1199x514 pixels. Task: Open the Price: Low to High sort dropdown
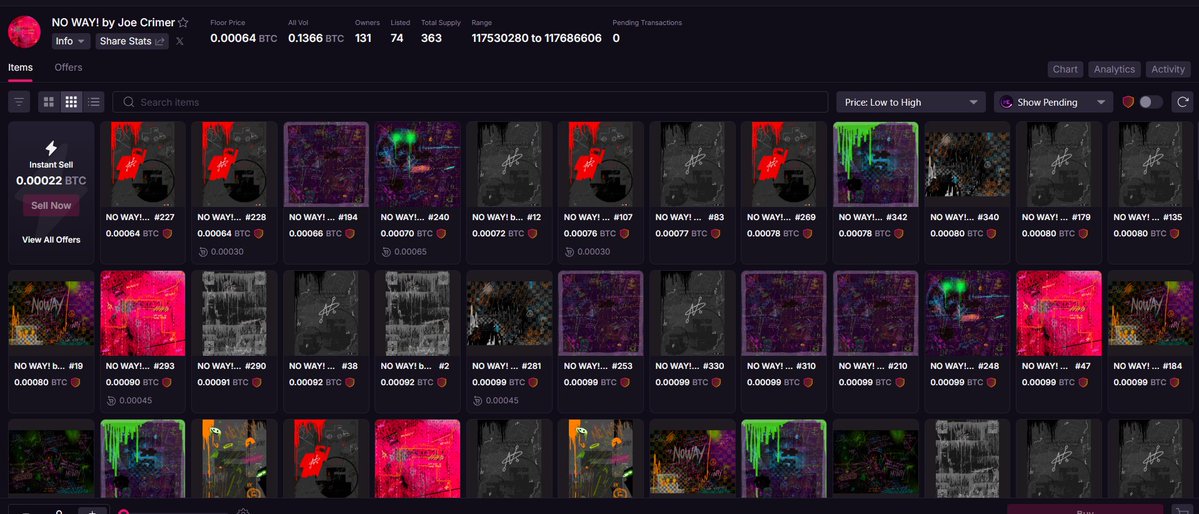tap(910, 102)
